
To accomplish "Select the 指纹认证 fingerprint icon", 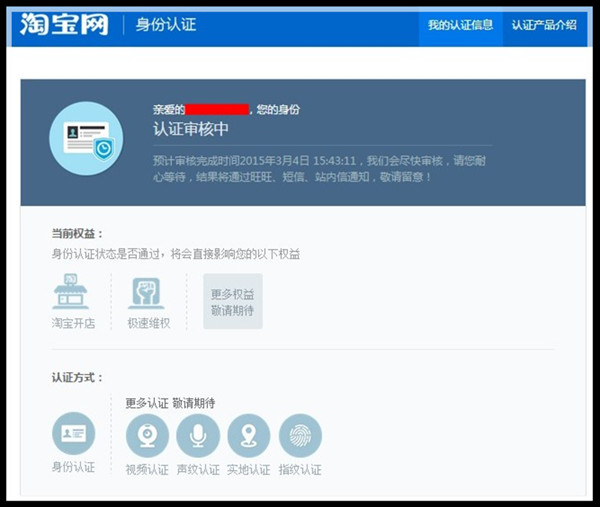I will click(300, 436).
